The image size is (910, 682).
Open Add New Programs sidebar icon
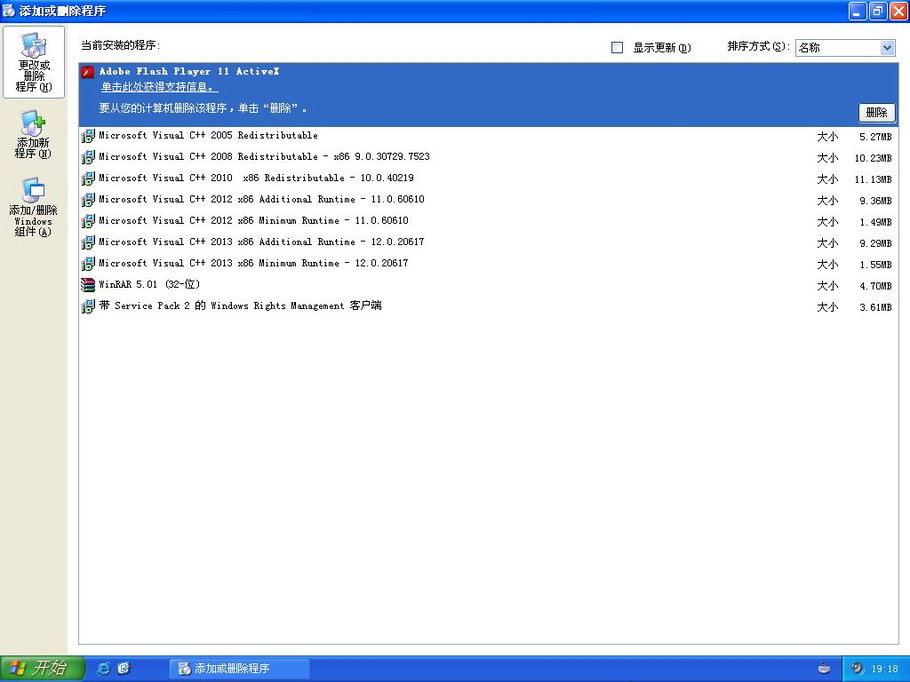pyautogui.click(x=33, y=135)
